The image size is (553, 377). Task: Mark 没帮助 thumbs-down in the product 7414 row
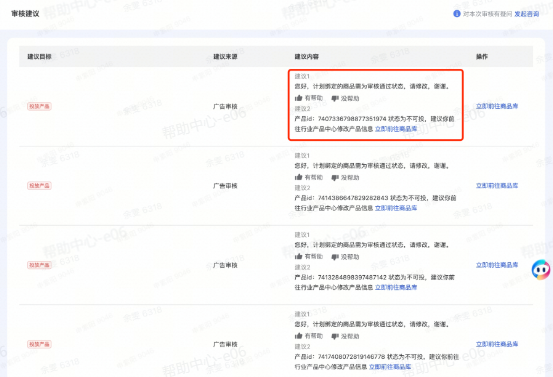coord(345,178)
